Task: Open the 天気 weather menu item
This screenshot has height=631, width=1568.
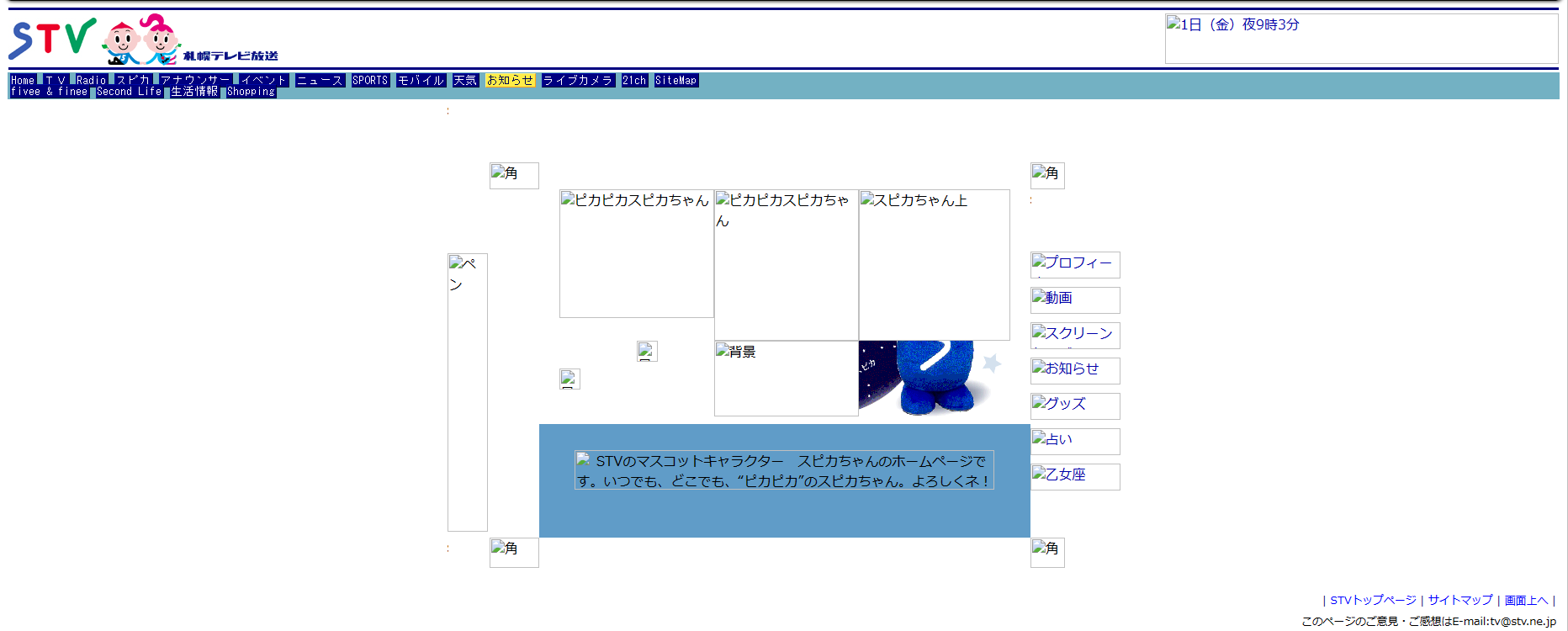Action: coord(465,81)
